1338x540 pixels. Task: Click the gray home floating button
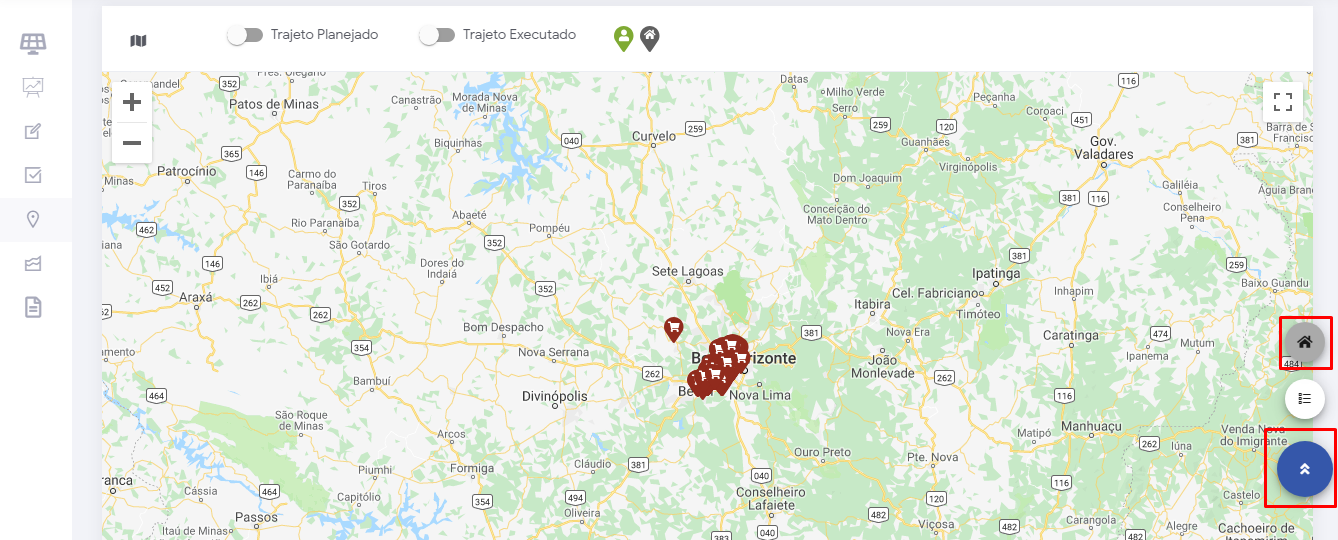[x=1305, y=342]
